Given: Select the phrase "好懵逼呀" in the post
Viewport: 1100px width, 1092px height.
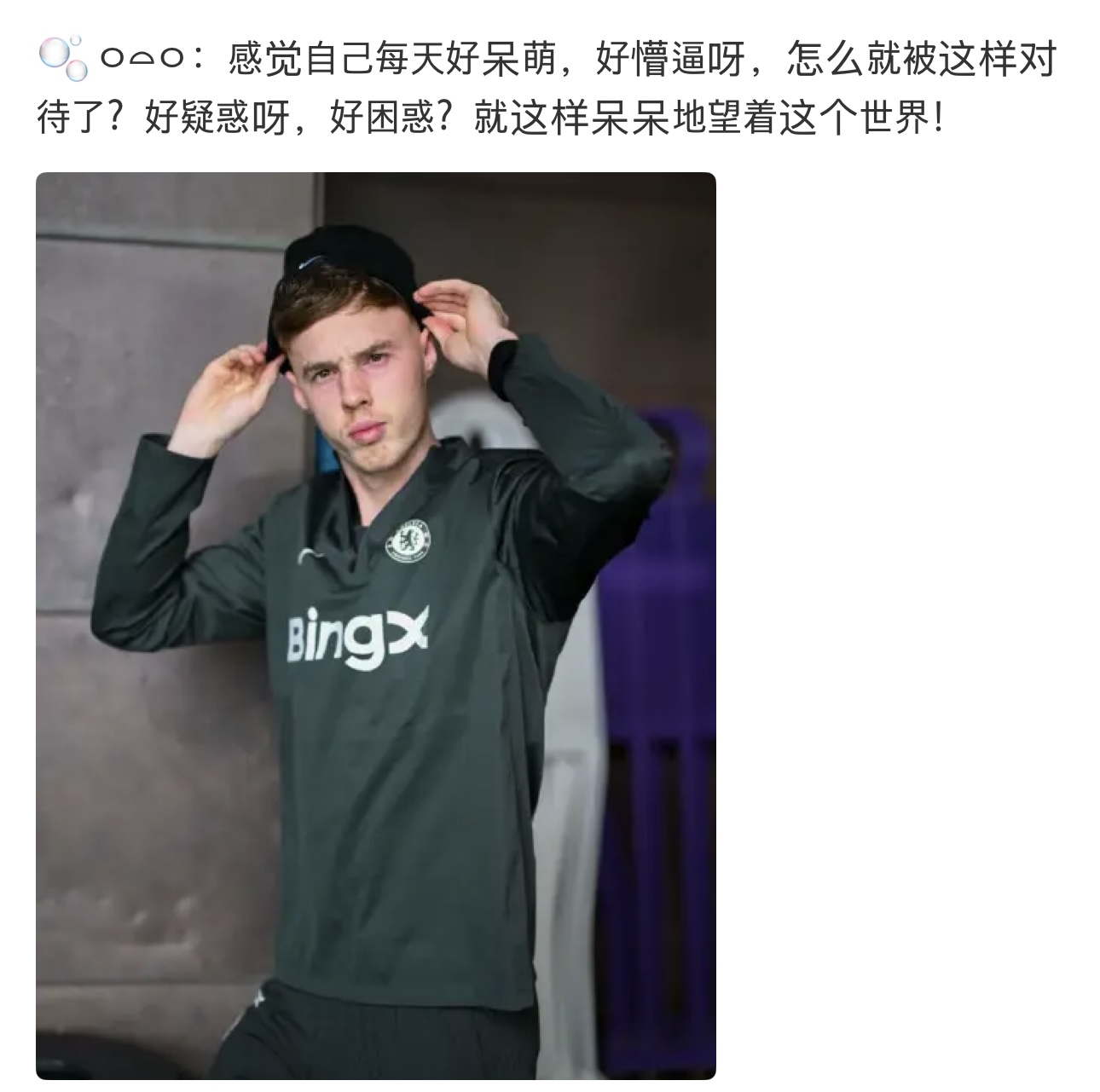Looking at the screenshot, I should point(668,60).
